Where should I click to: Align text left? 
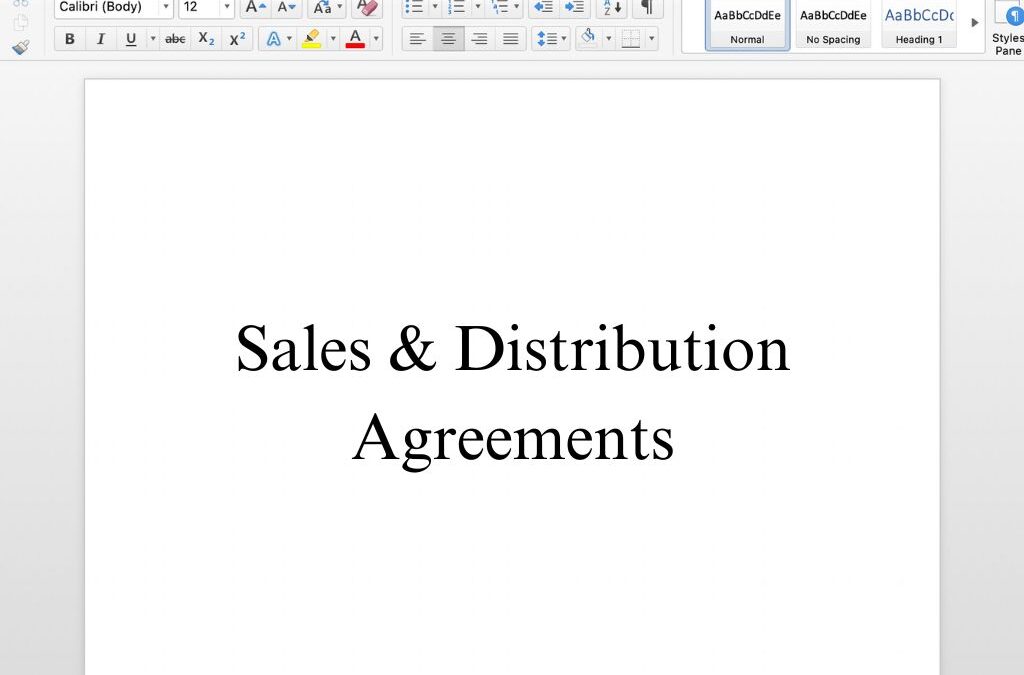417,39
